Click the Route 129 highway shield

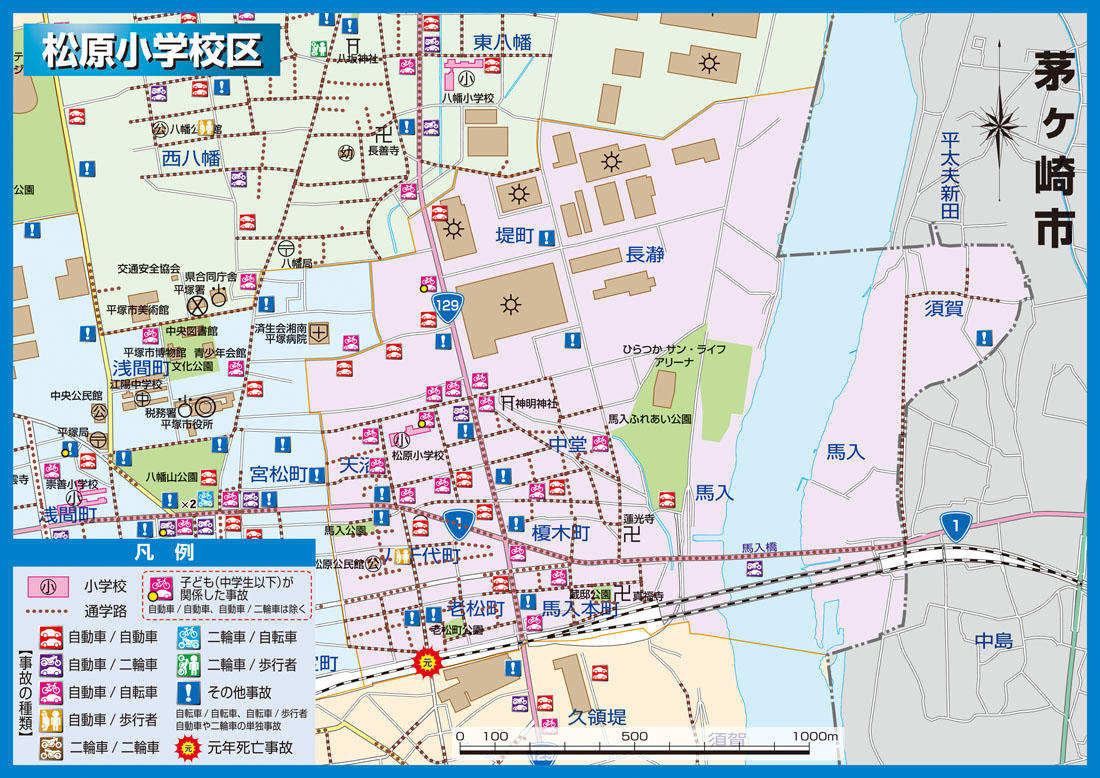pyautogui.click(x=445, y=305)
